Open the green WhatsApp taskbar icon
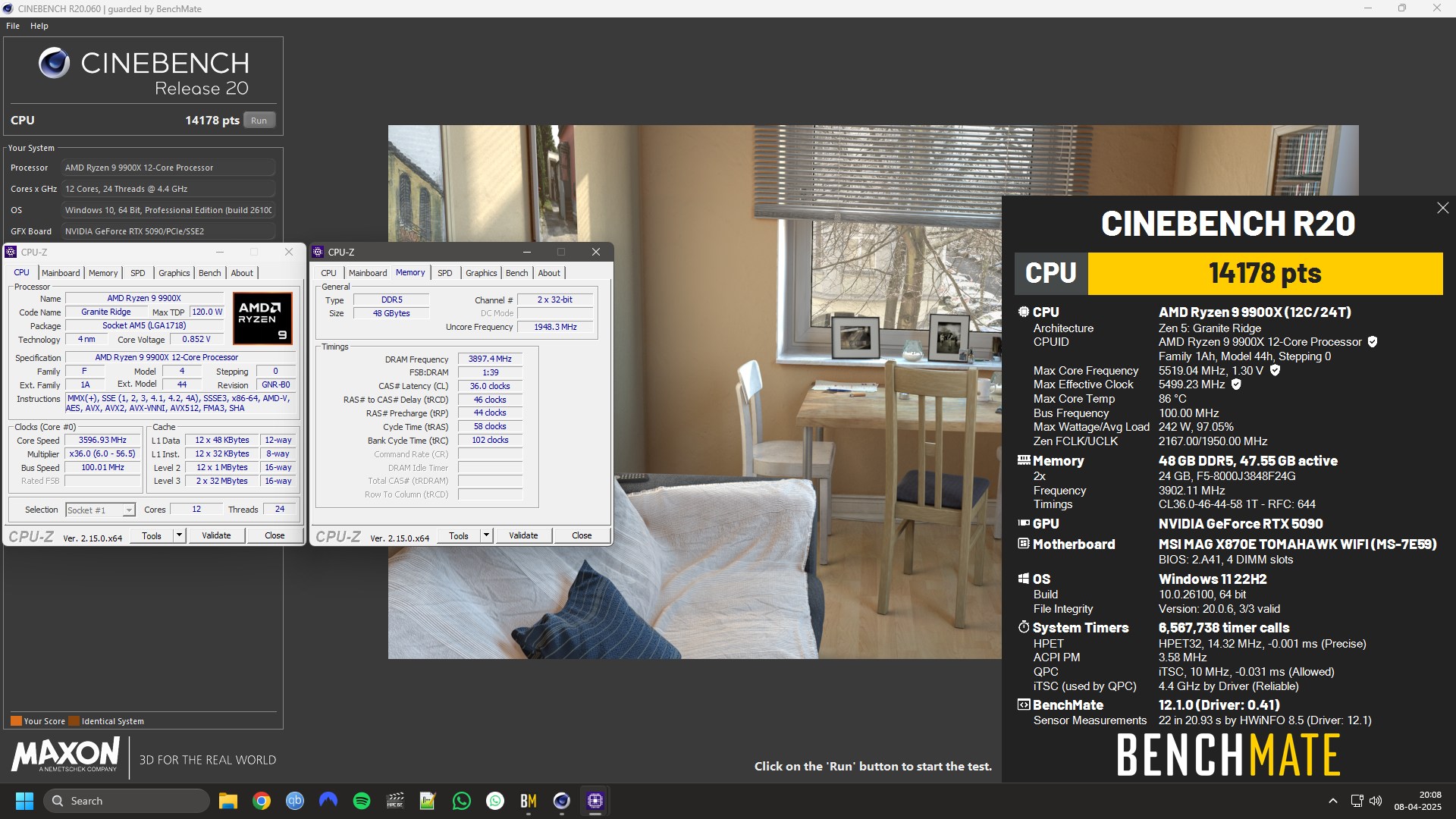 coord(462,801)
